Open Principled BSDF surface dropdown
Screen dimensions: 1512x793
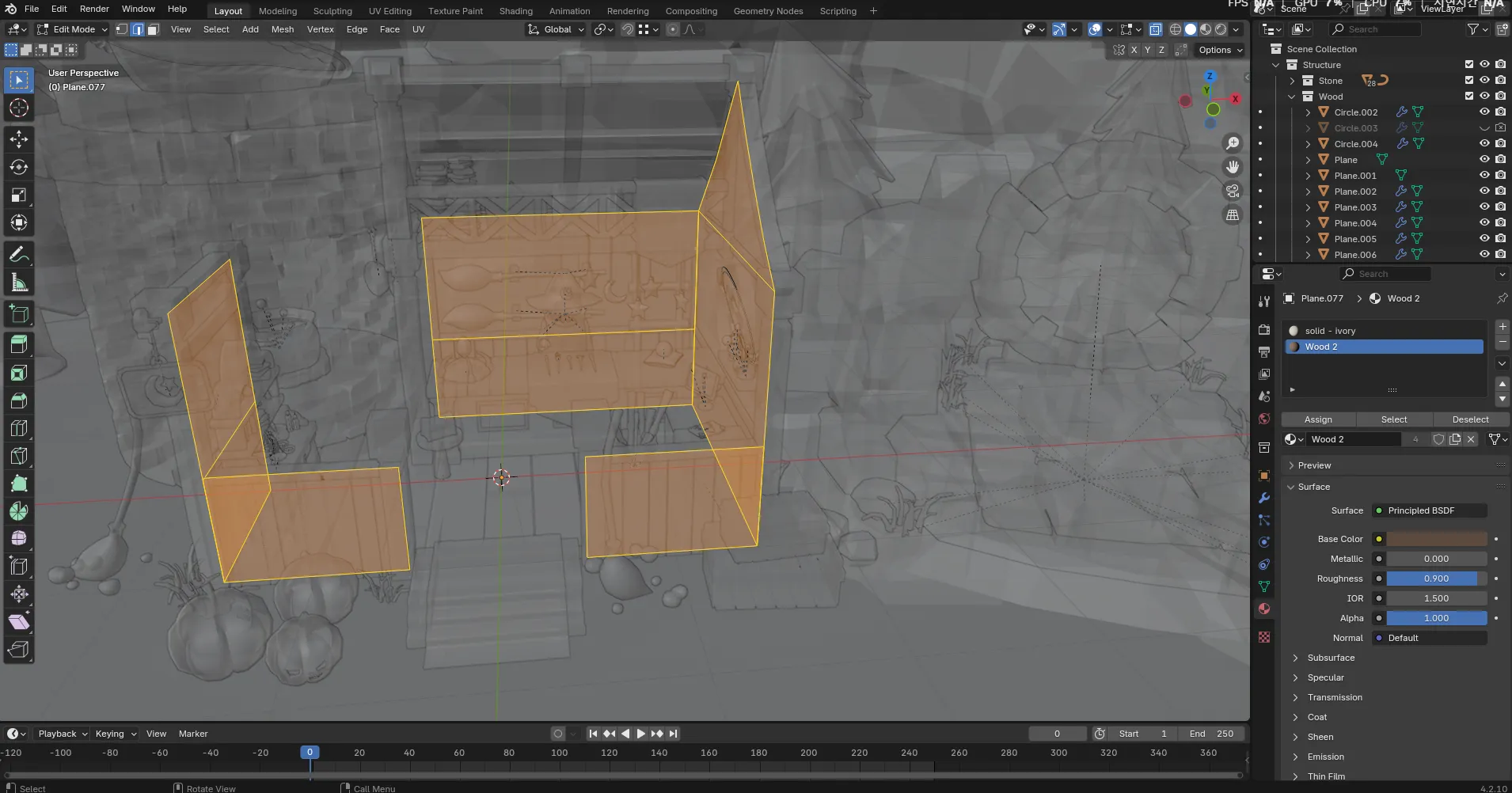[1430, 510]
